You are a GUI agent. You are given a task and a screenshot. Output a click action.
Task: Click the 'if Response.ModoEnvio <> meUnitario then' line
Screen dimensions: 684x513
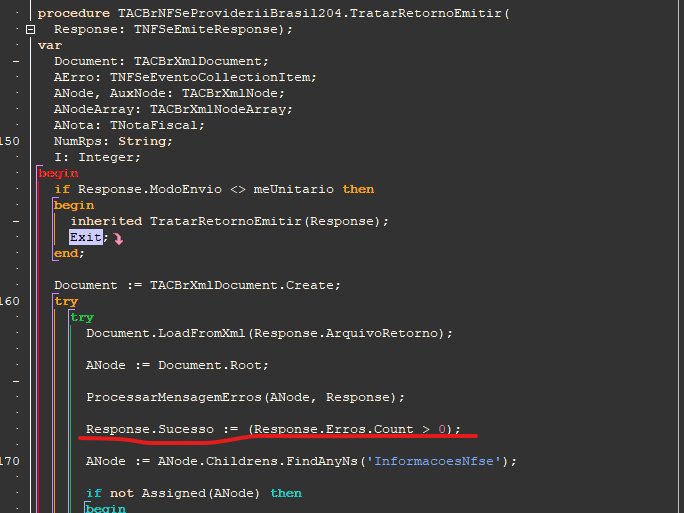pos(214,189)
